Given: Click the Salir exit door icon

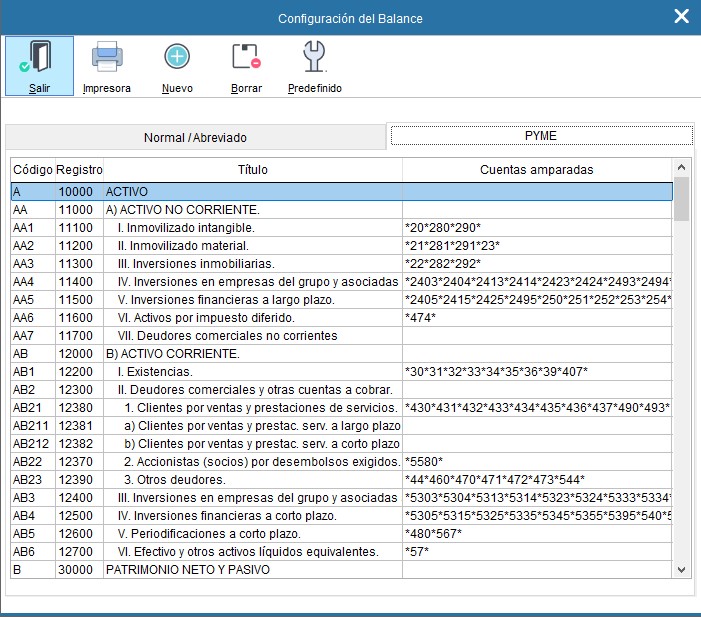Looking at the screenshot, I should coord(39,58).
